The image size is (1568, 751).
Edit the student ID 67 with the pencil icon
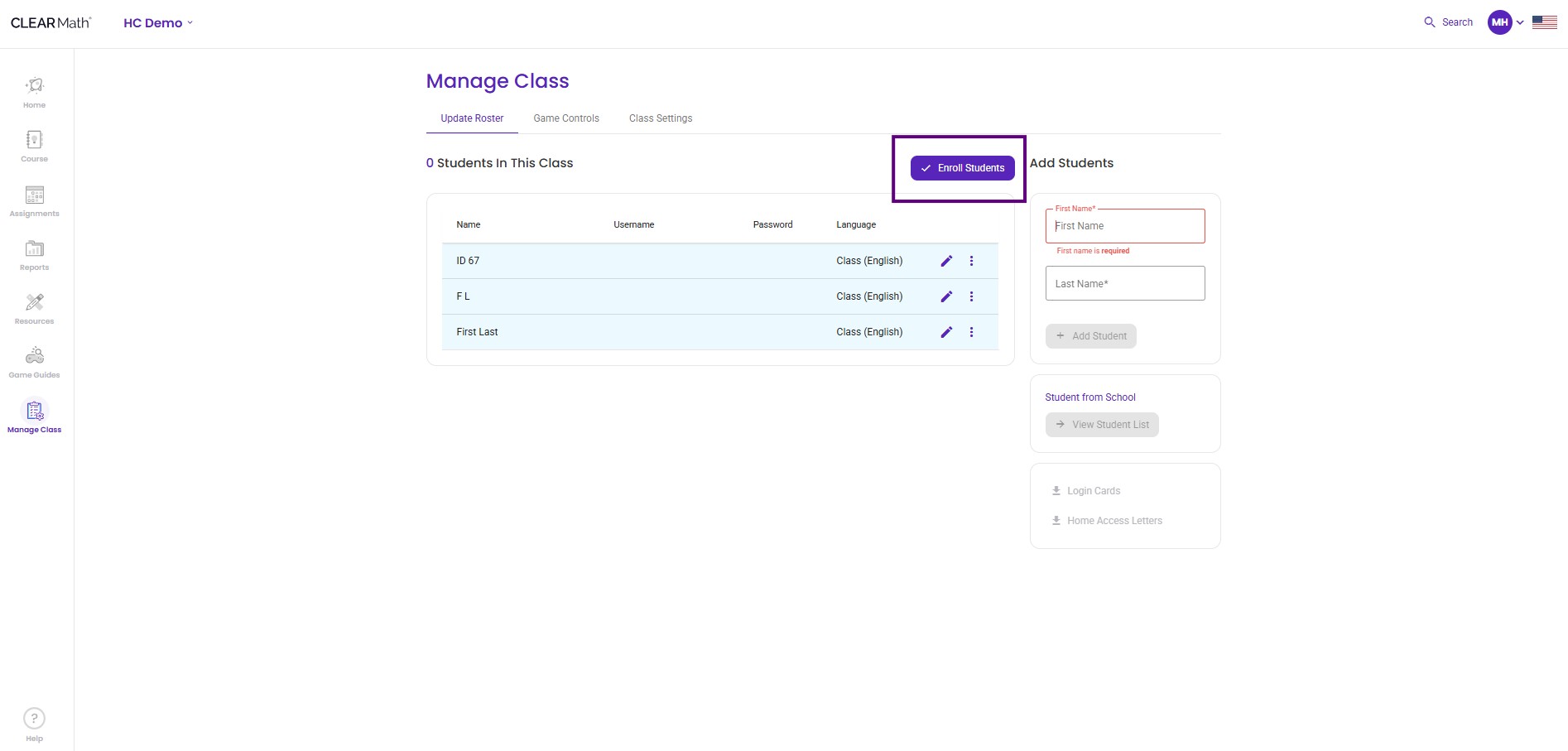946,260
